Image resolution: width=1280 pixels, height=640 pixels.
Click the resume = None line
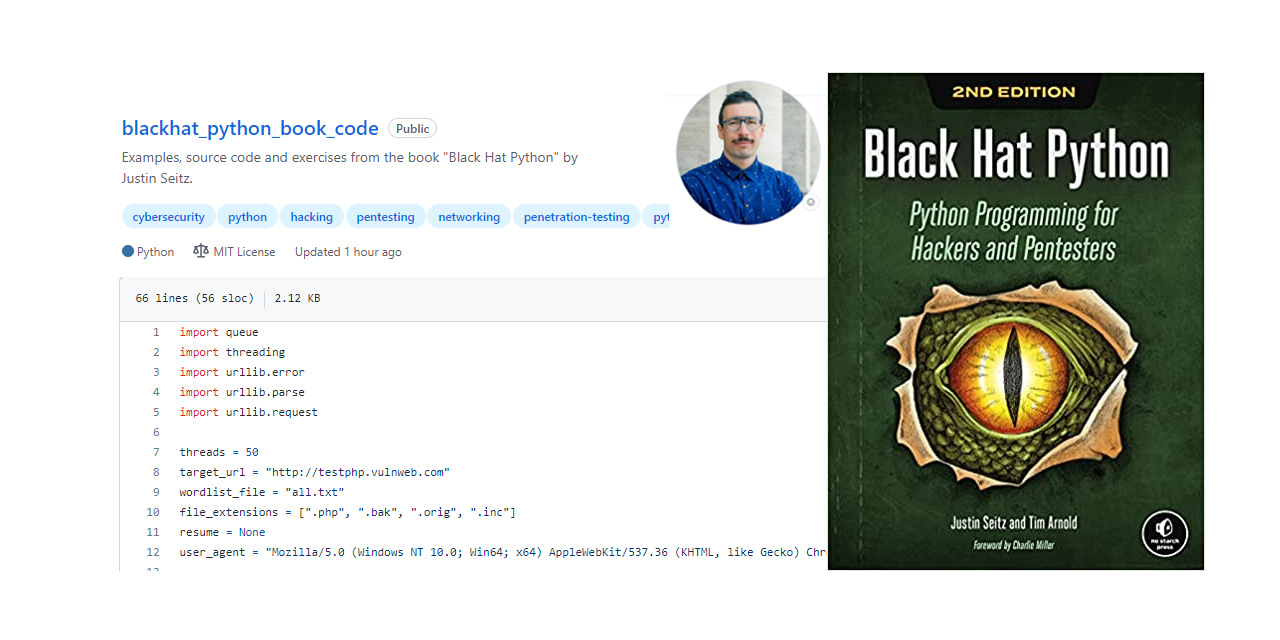click(x=222, y=532)
